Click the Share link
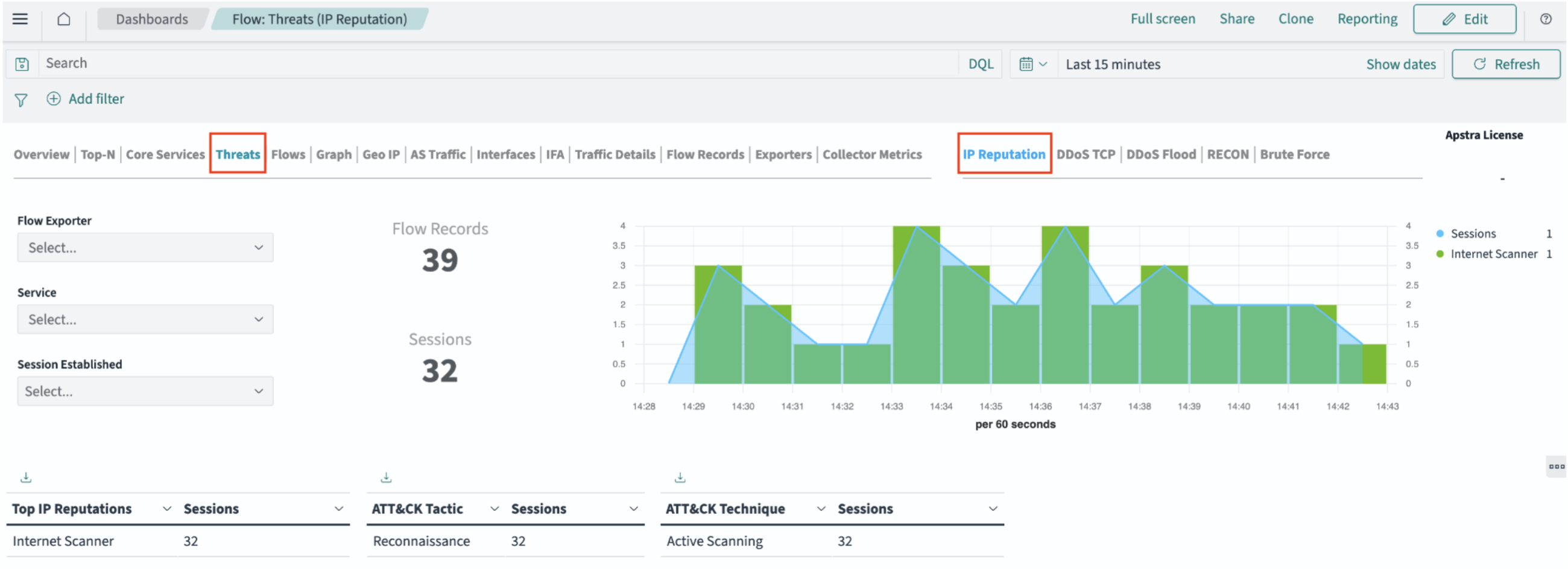The width and height of the screenshot is (1568, 569). tap(1236, 19)
